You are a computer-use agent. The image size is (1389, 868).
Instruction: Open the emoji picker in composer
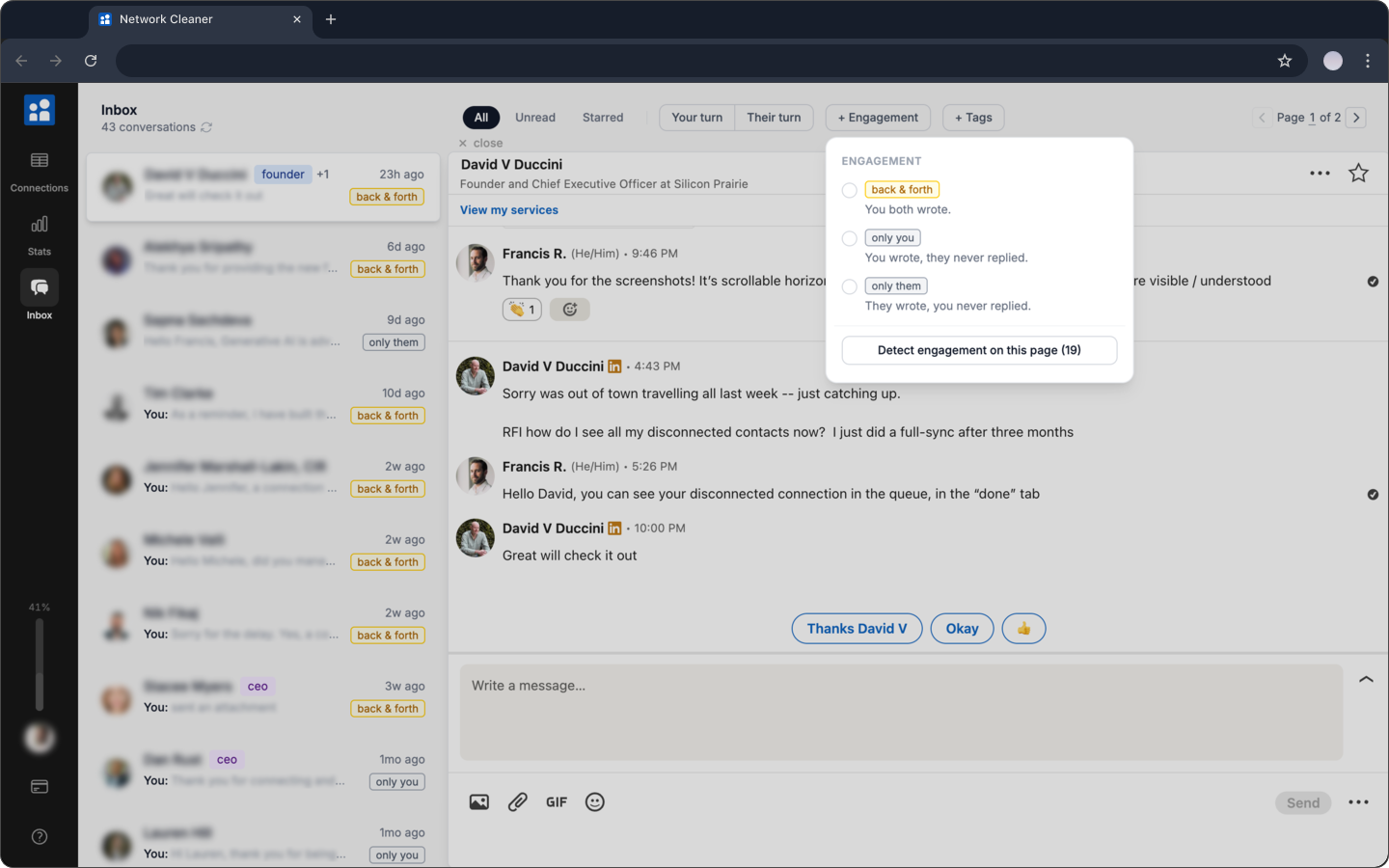tap(595, 802)
